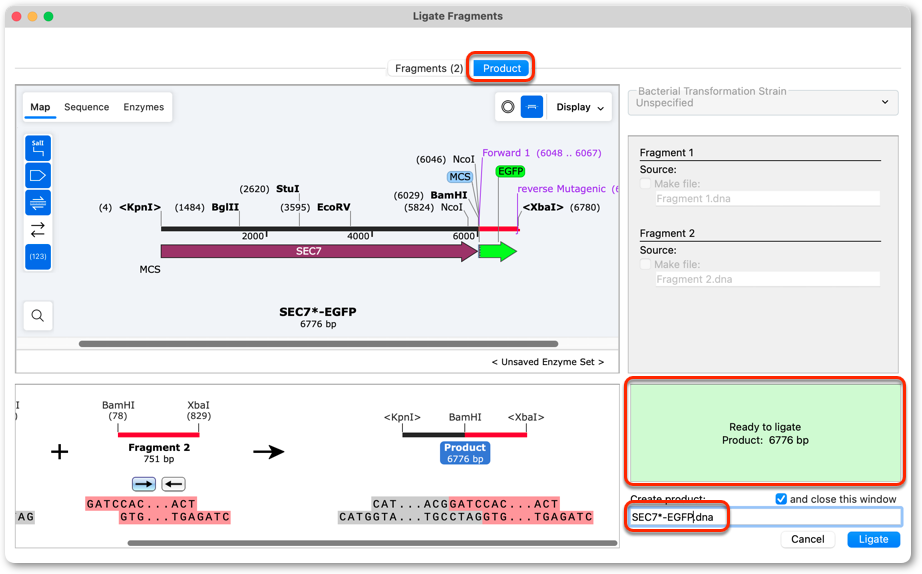
Task: Toggle 'and close this window' checkbox
Action: [x=781, y=499]
